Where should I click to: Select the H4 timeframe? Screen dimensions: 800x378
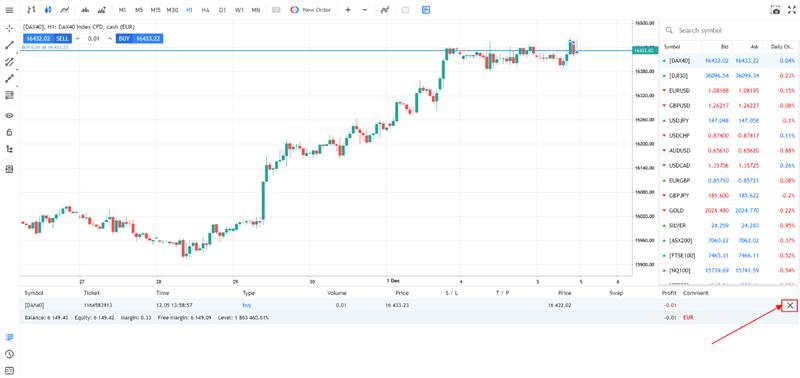point(205,10)
